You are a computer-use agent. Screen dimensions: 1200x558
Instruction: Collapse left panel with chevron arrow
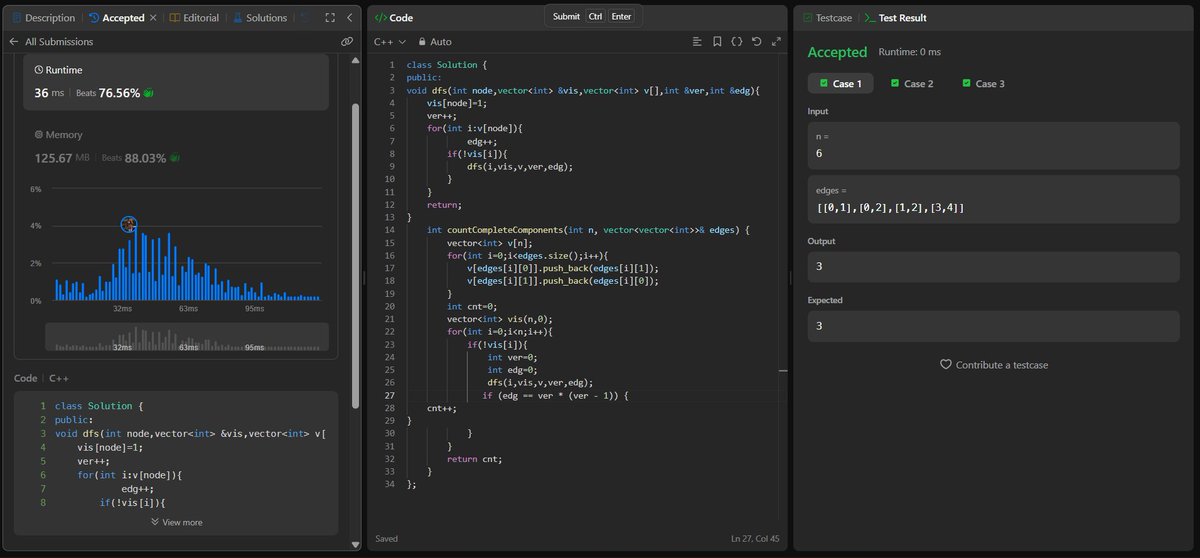pyautogui.click(x=349, y=18)
